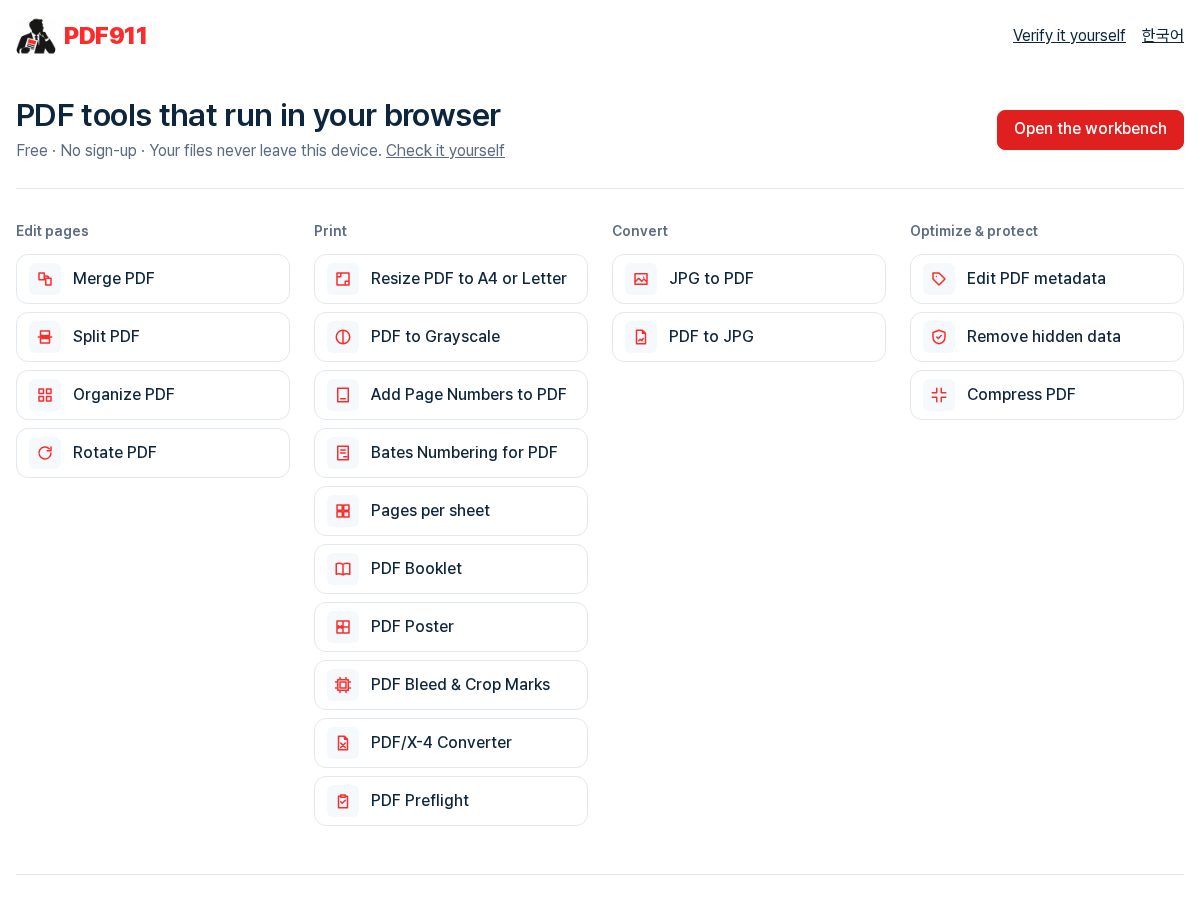Click the PDF to JPG icon
The image size is (1200, 900).
click(x=641, y=337)
